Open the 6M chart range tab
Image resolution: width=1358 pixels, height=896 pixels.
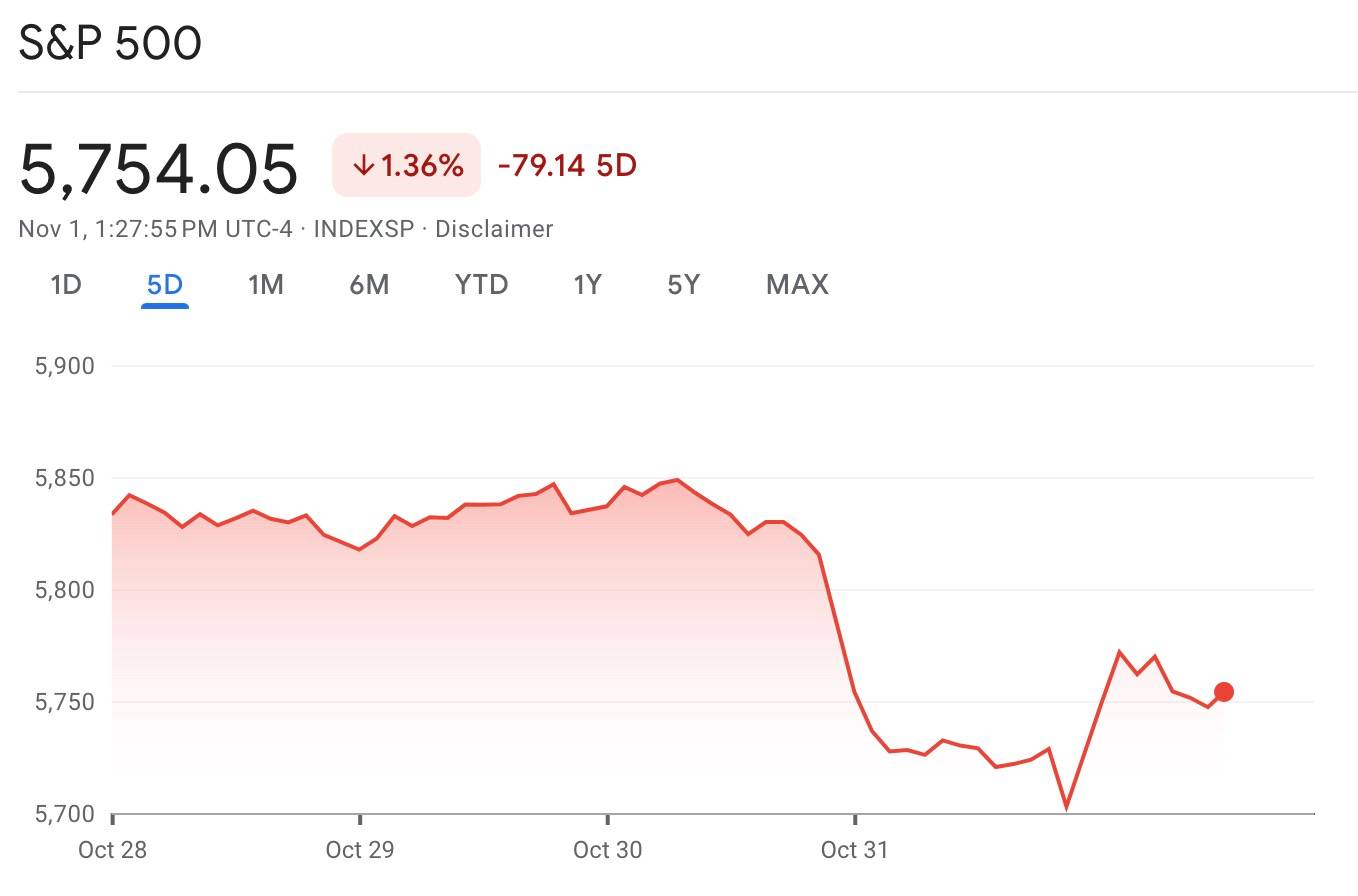[369, 285]
